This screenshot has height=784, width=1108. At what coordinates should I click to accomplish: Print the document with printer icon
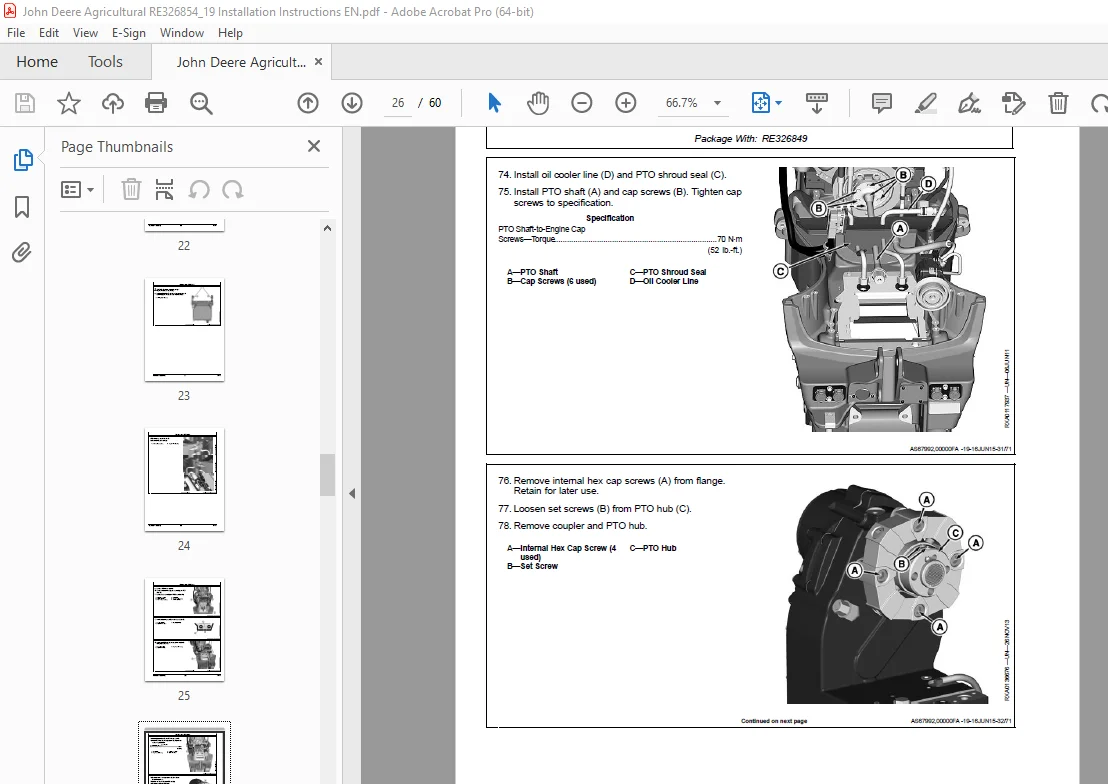(x=155, y=103)
